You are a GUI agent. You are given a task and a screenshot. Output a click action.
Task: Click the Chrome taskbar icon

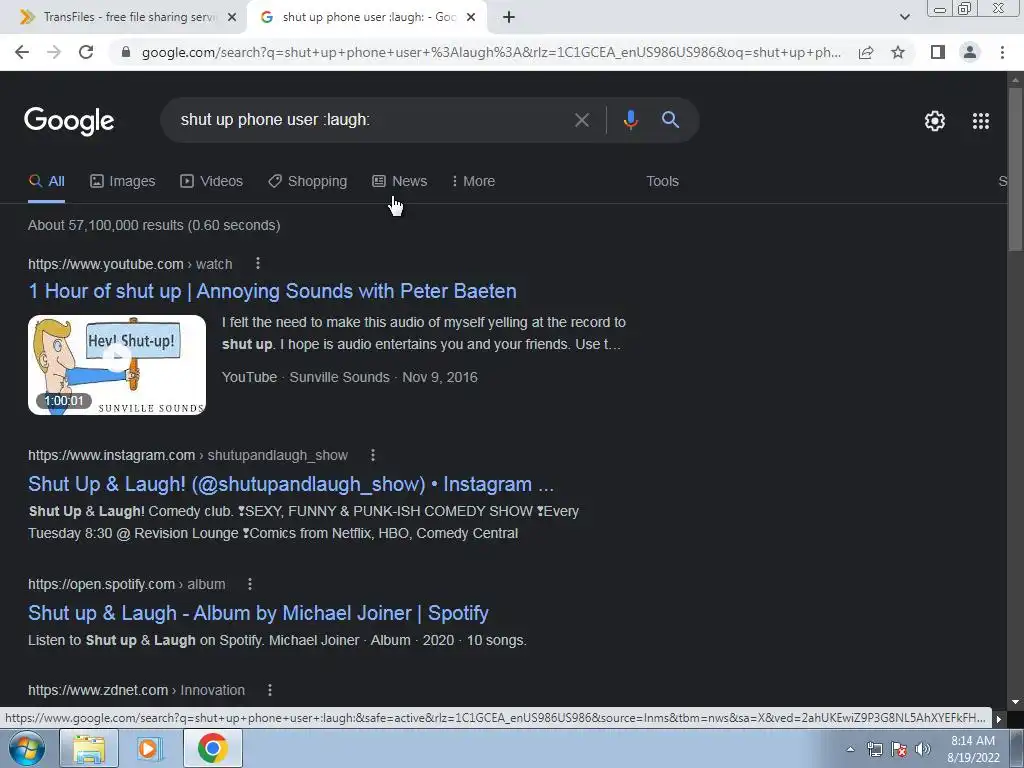coord(212,748)
